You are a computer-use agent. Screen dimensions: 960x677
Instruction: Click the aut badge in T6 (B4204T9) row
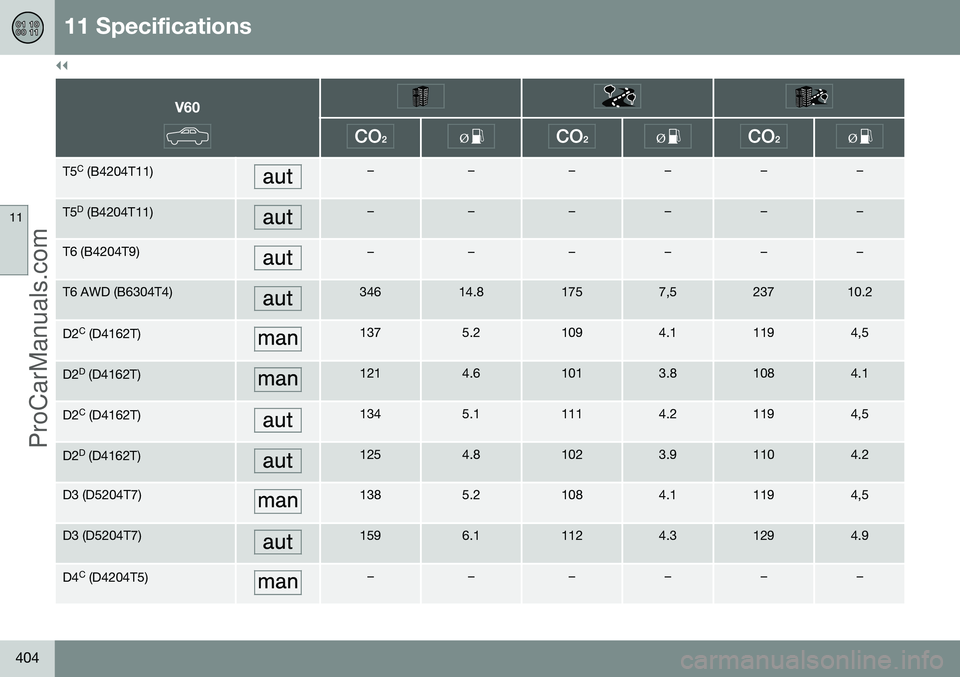point(278,258)
